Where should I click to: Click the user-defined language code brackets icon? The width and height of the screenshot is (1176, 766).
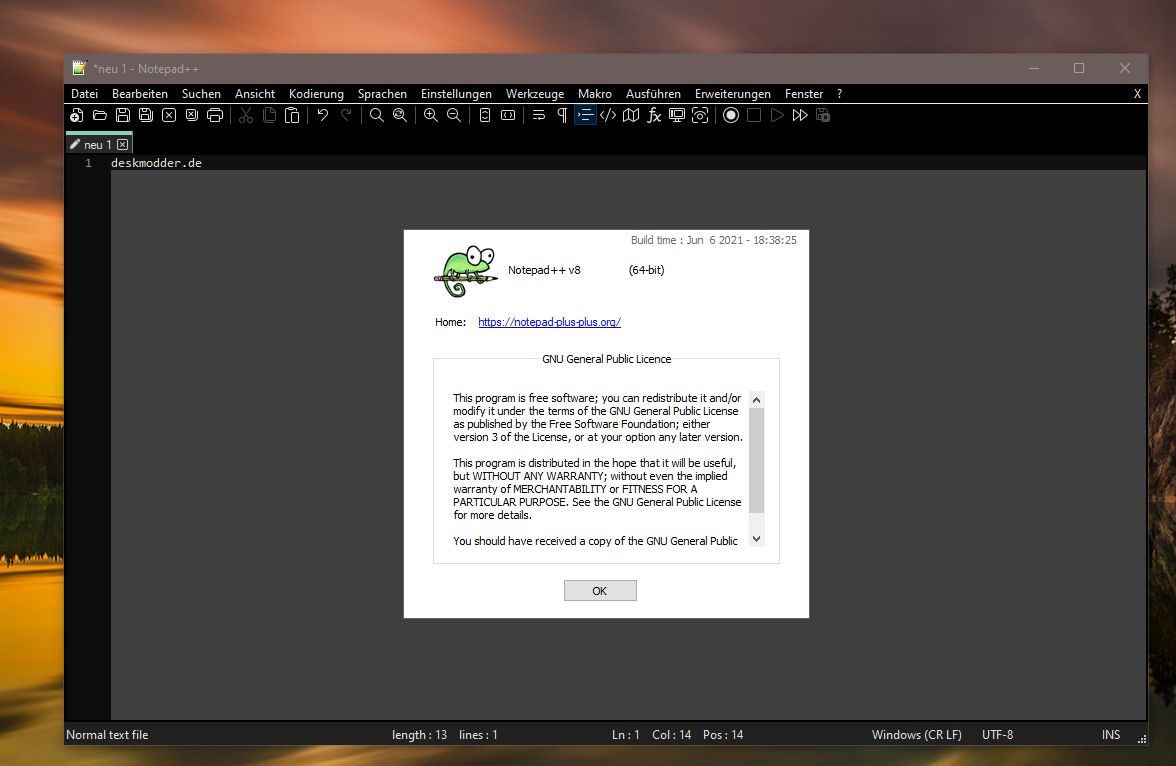pyautogui.click(x=608, y=115)
